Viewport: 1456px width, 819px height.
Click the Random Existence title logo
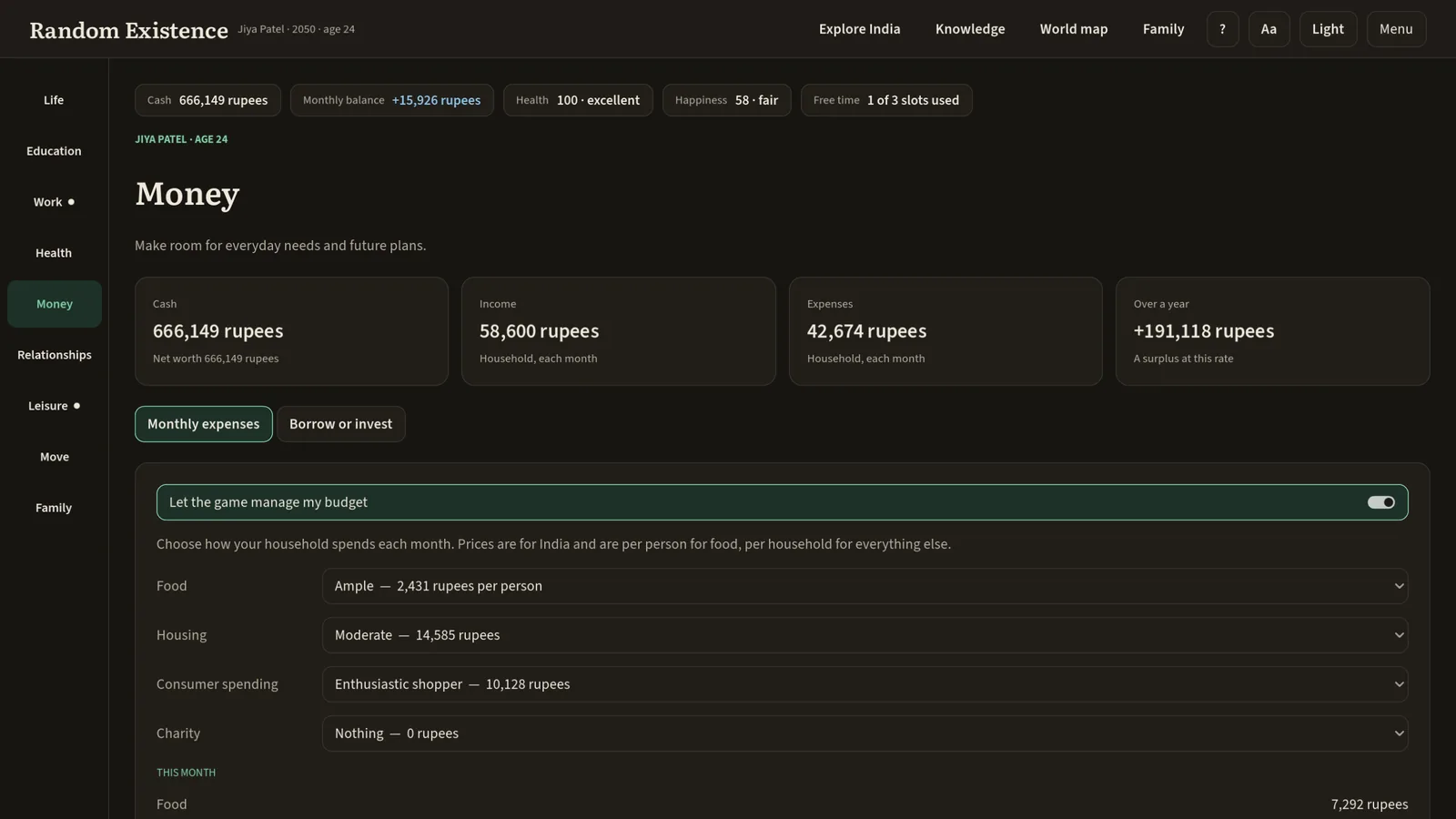pos(128,30)
